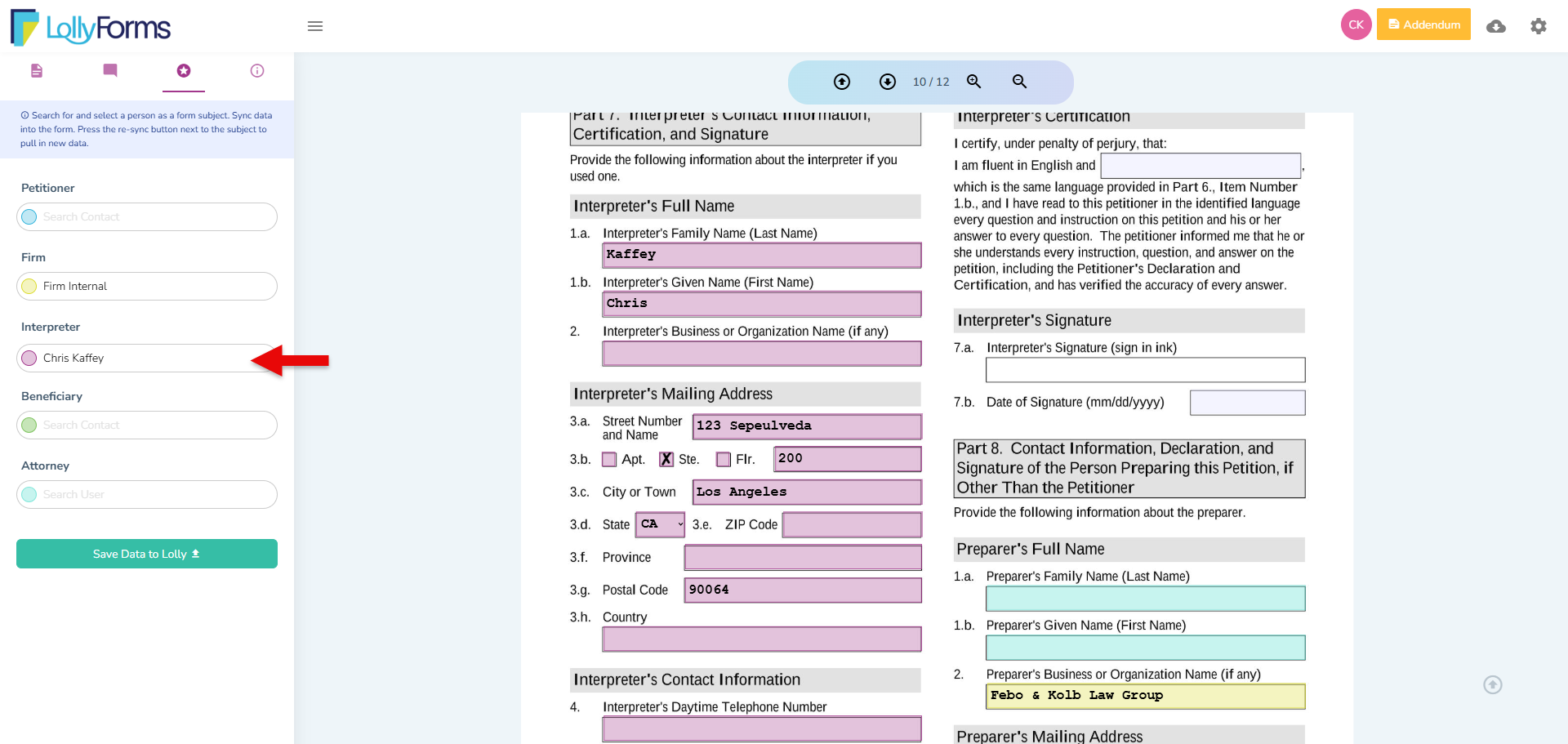Click the Addendum button
Image resolution: width=1568 pixels, height=744 pixels.
tap(1423, 25)
